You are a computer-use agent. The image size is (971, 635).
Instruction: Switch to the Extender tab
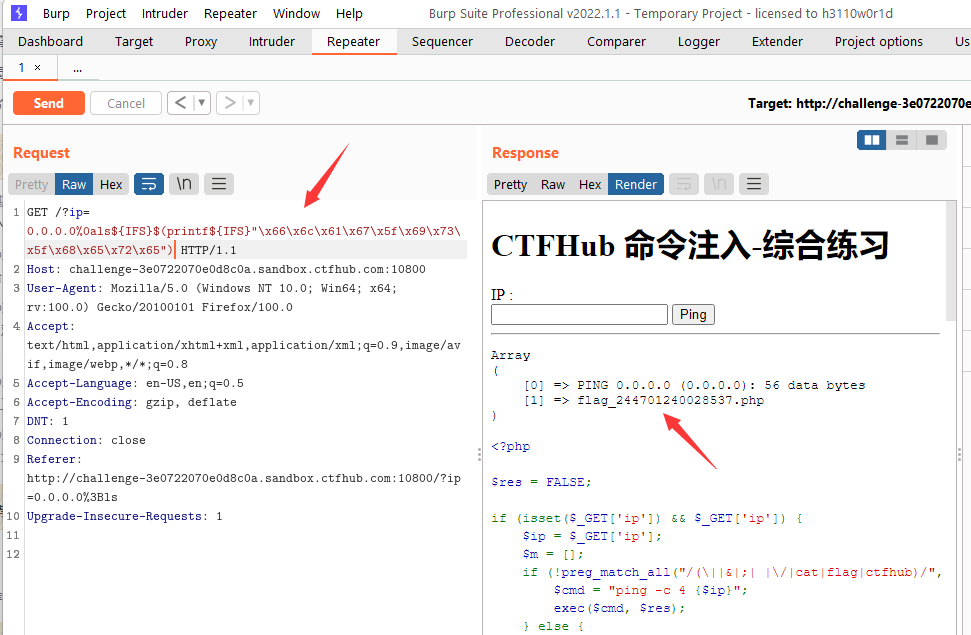(x=777, y=42)
